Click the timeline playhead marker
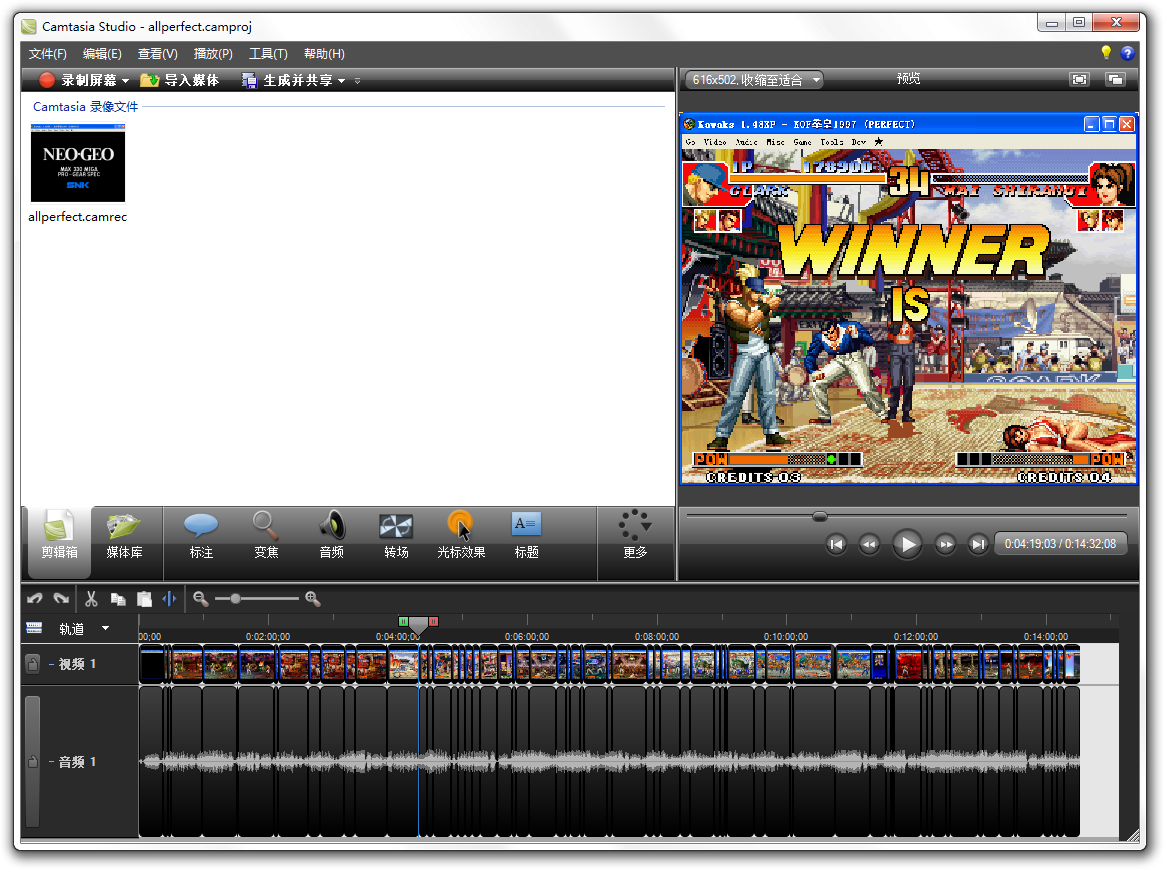1165x870 pixels. (x=418, y=626)
